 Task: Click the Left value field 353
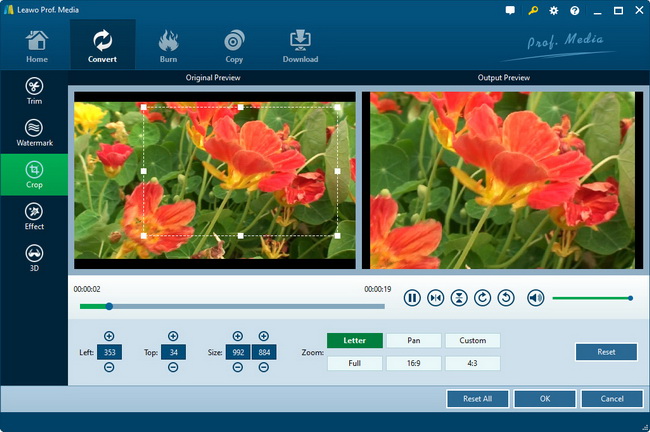109,352
